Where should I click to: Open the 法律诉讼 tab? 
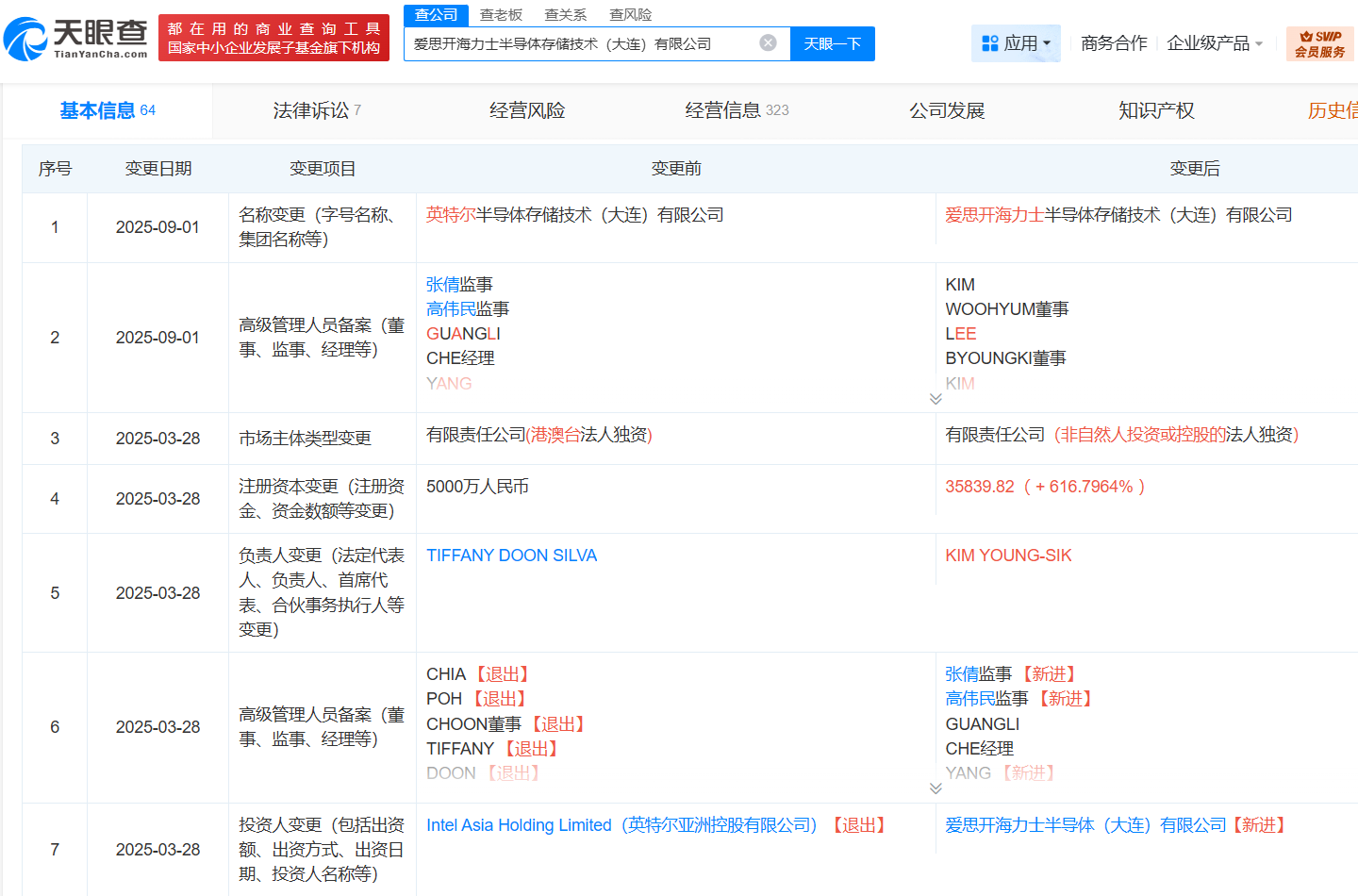(x=317, y=110)
